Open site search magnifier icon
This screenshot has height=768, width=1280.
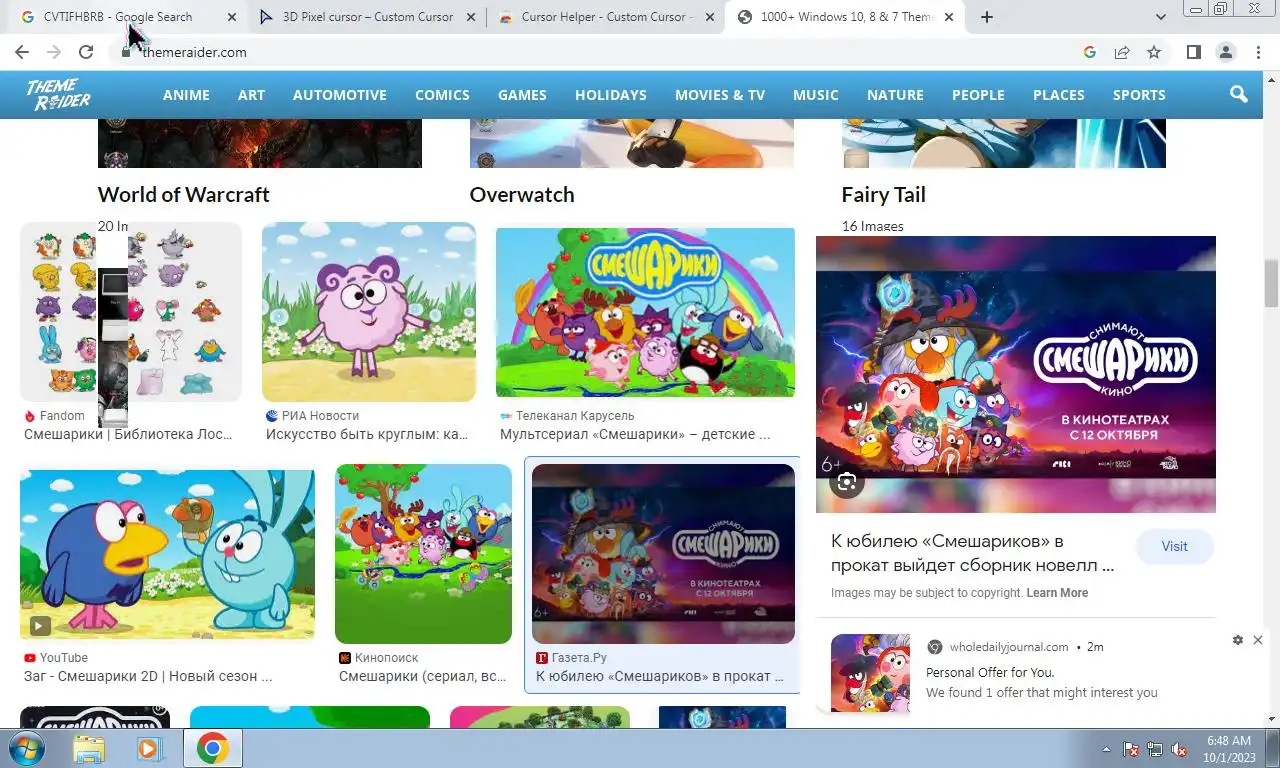pyautogui.click(x=1239, y=94)
